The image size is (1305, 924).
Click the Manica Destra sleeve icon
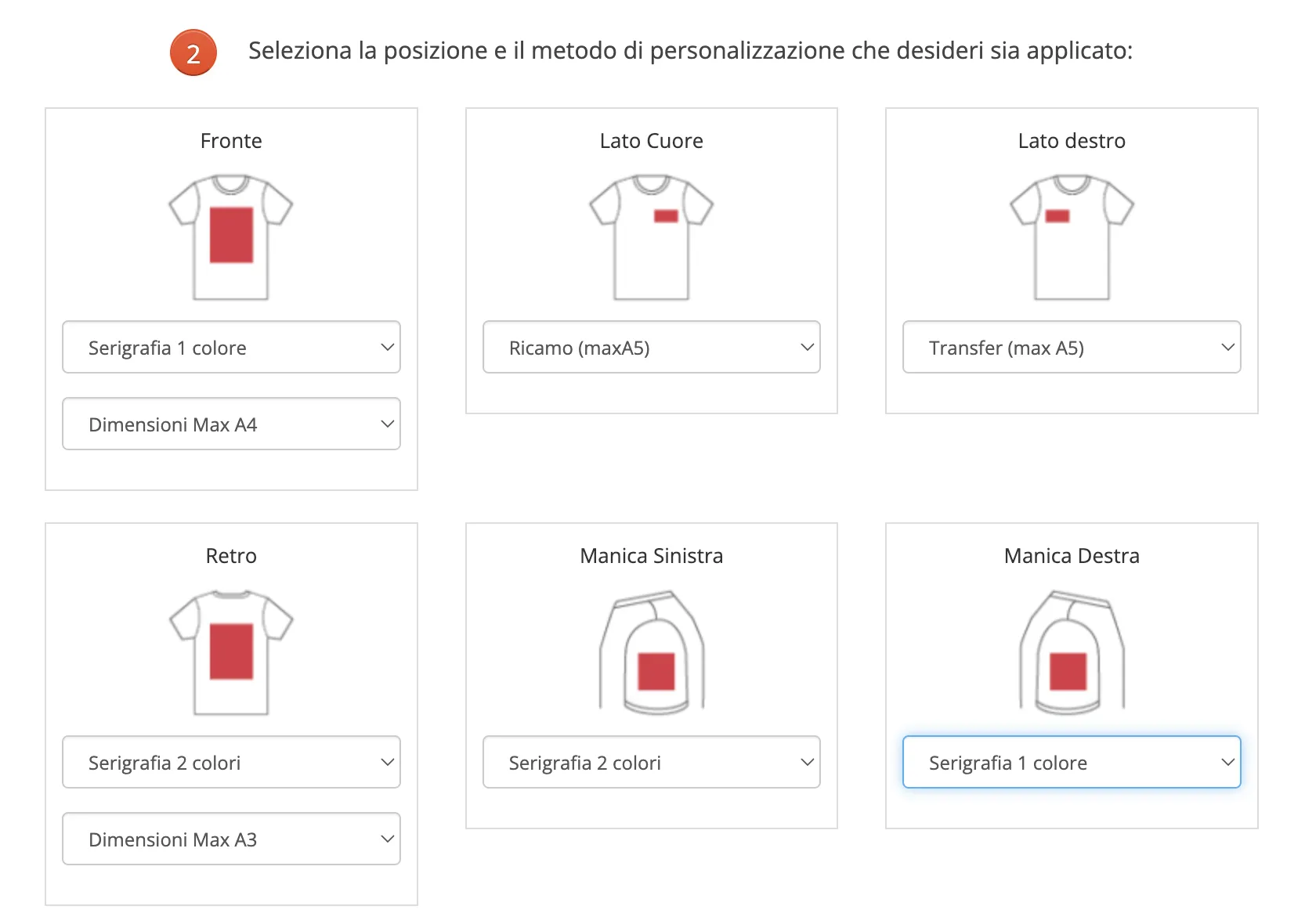click(1071, 654)
